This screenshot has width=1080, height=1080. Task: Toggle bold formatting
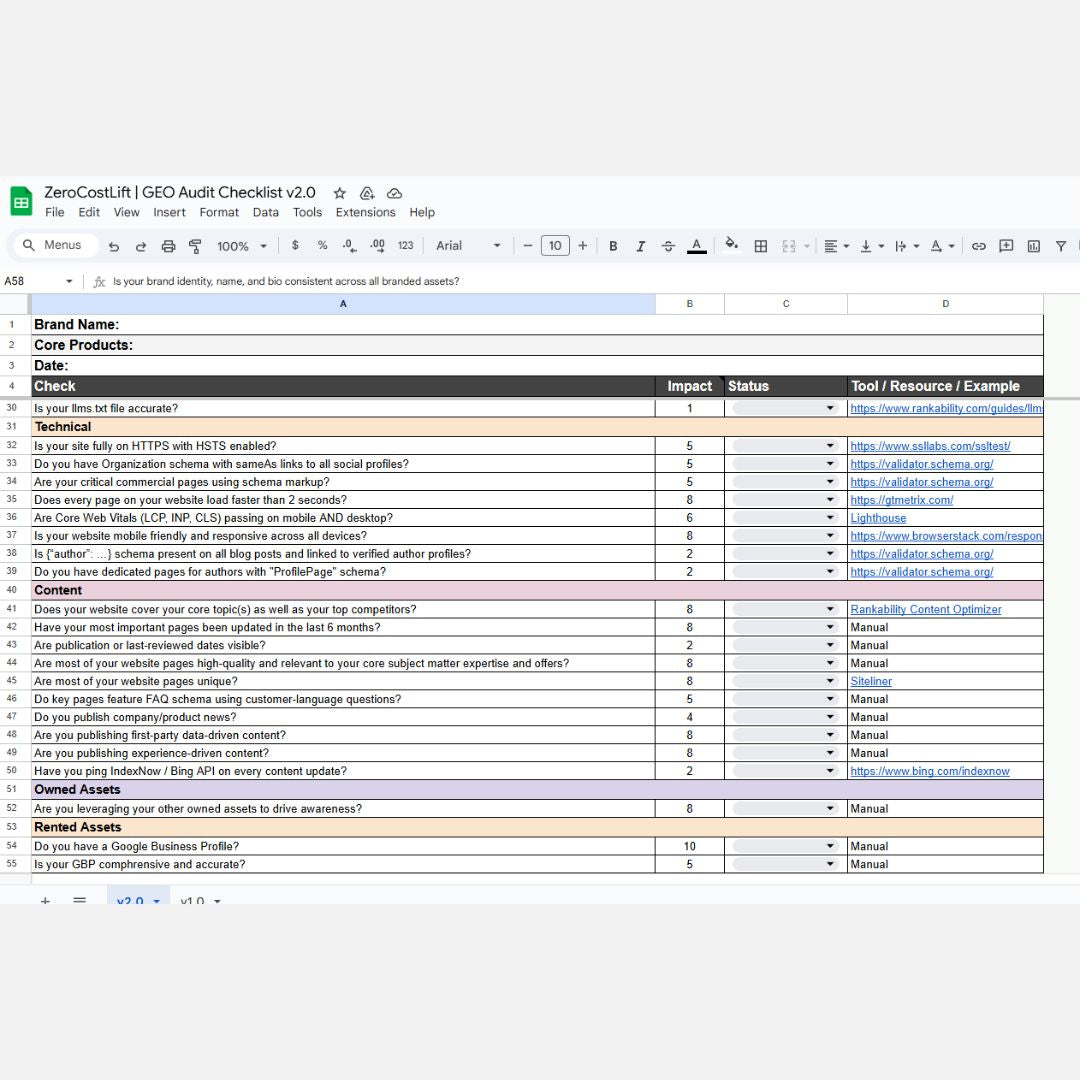[x=613, y=246]
